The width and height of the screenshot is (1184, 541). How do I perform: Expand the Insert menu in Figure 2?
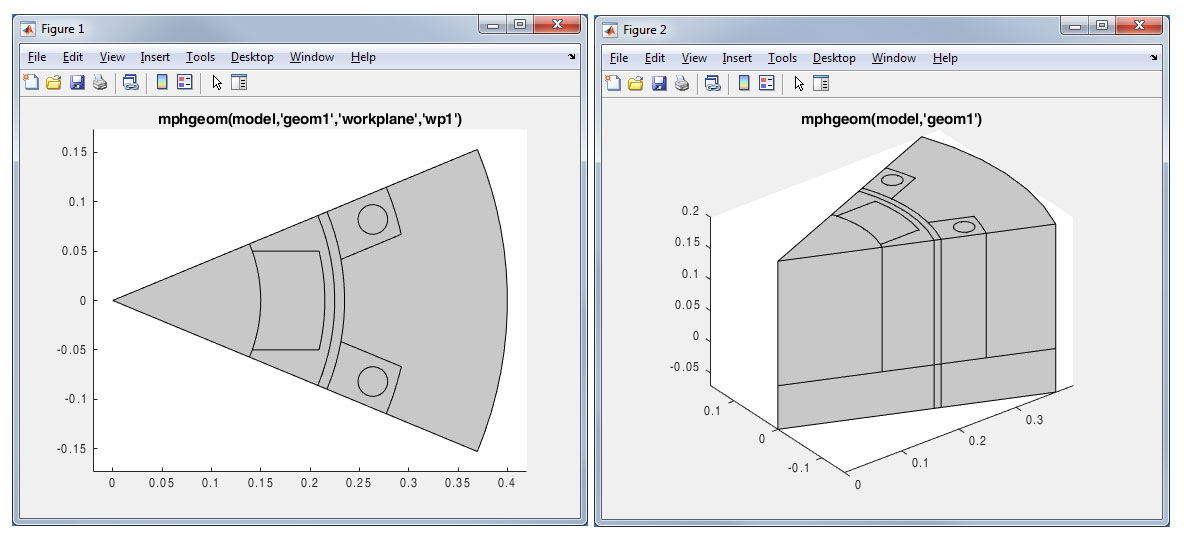[737, 58]
